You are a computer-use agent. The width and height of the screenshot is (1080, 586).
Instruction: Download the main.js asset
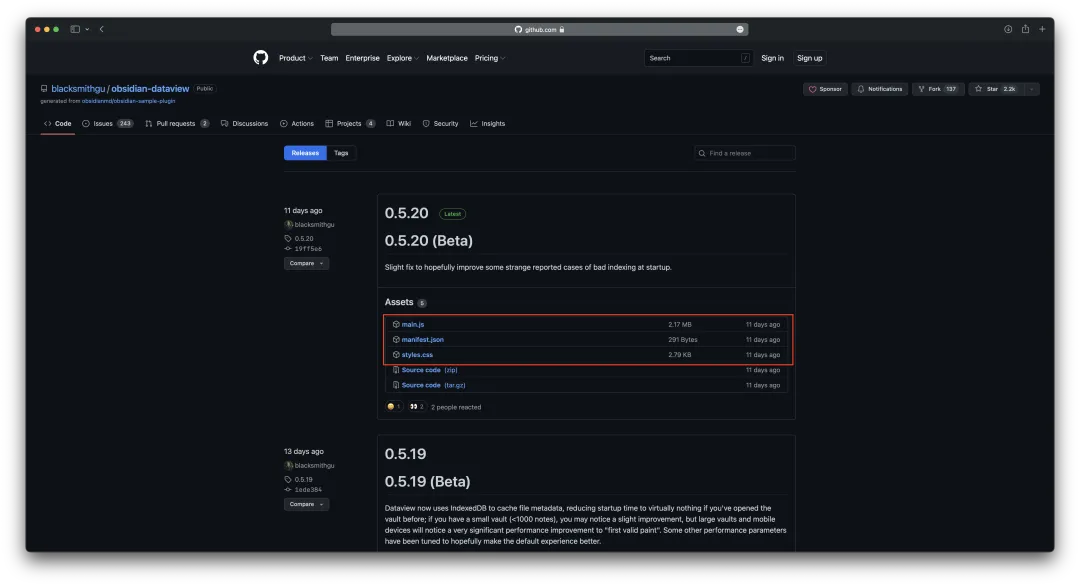pyautogui.click(x=413, y=324)
